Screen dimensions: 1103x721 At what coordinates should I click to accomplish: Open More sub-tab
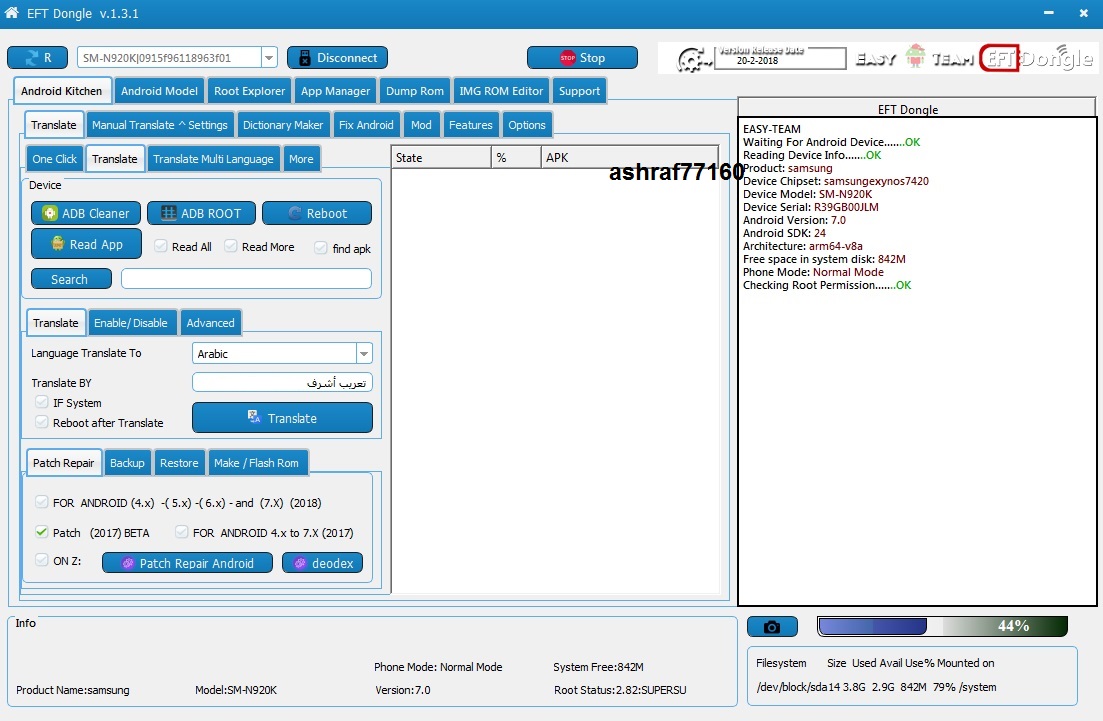301,159
